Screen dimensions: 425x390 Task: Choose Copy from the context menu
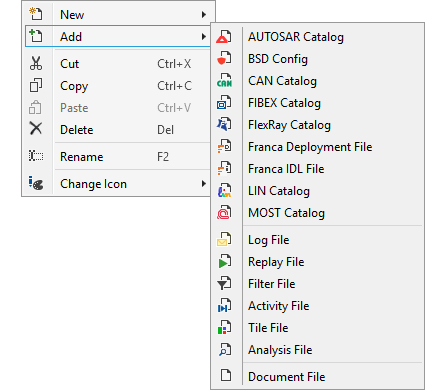point(117,86)
